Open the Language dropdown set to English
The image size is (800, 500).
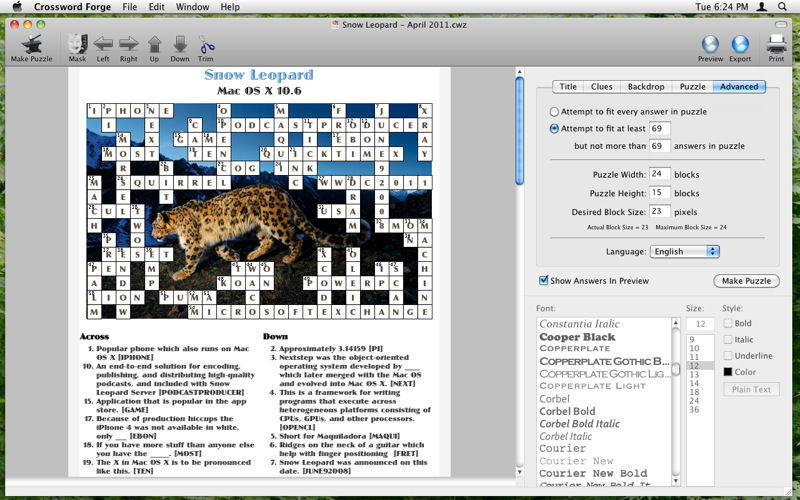click(684, 252)
